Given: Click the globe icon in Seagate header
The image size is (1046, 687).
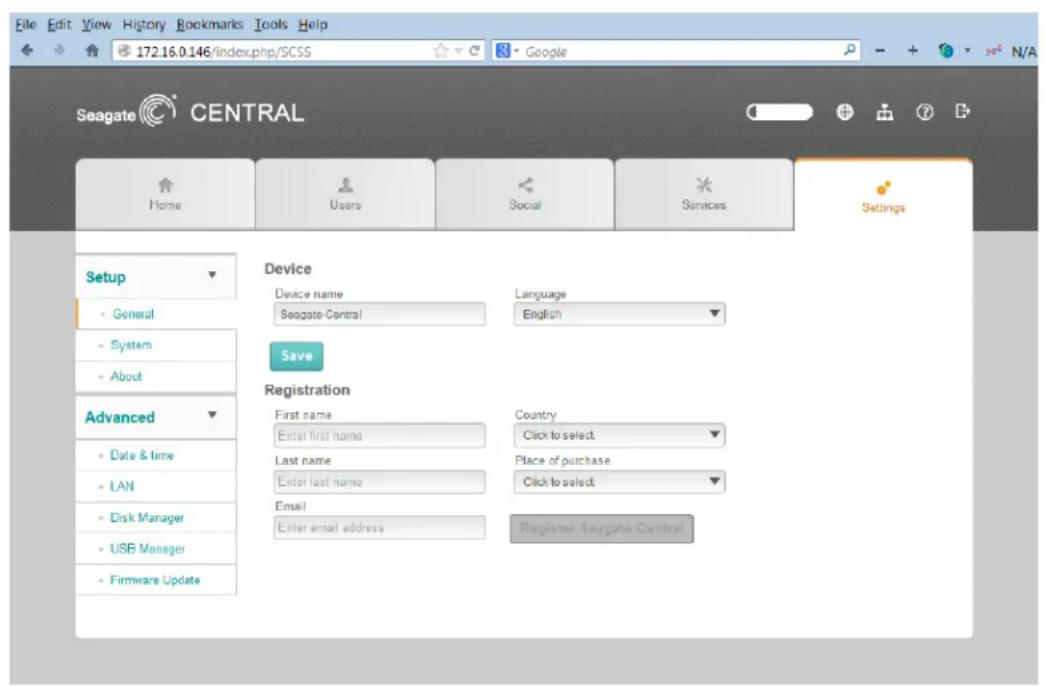Looking at the screenshot, I should (845, 112).
